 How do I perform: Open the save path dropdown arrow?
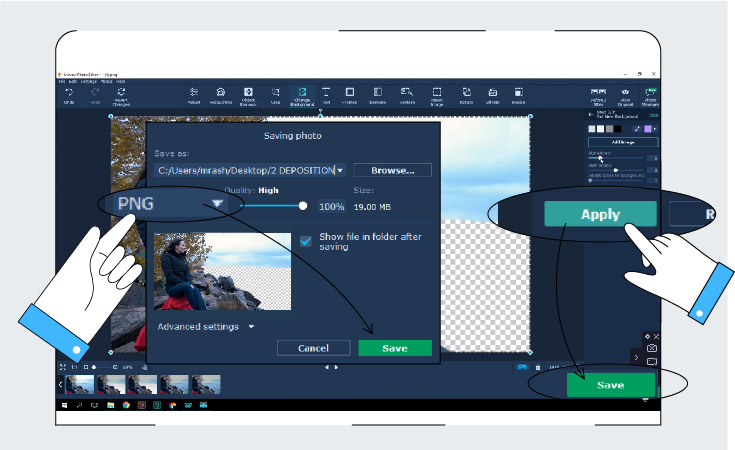click(x=340, y=170)
